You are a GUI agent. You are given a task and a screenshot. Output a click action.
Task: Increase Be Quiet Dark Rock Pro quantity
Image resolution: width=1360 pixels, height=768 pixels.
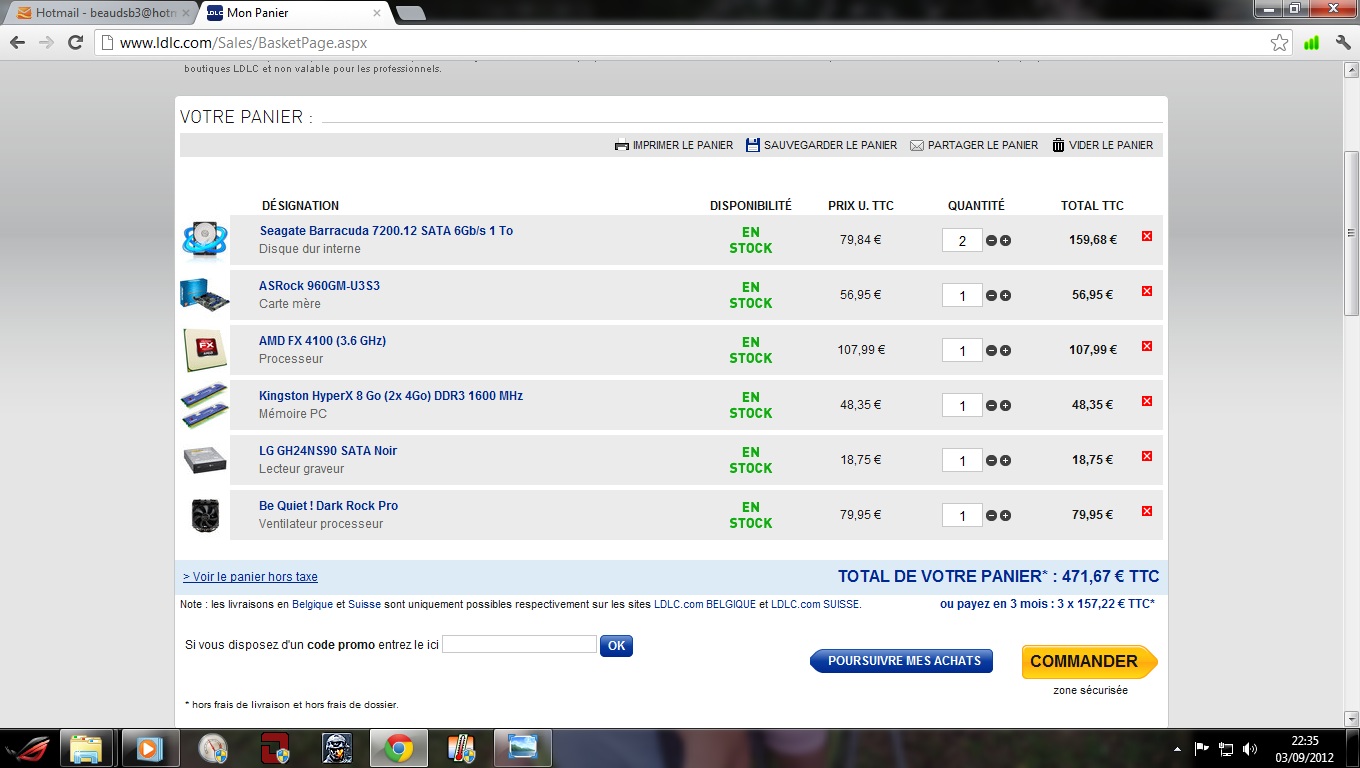point(1005,515)
